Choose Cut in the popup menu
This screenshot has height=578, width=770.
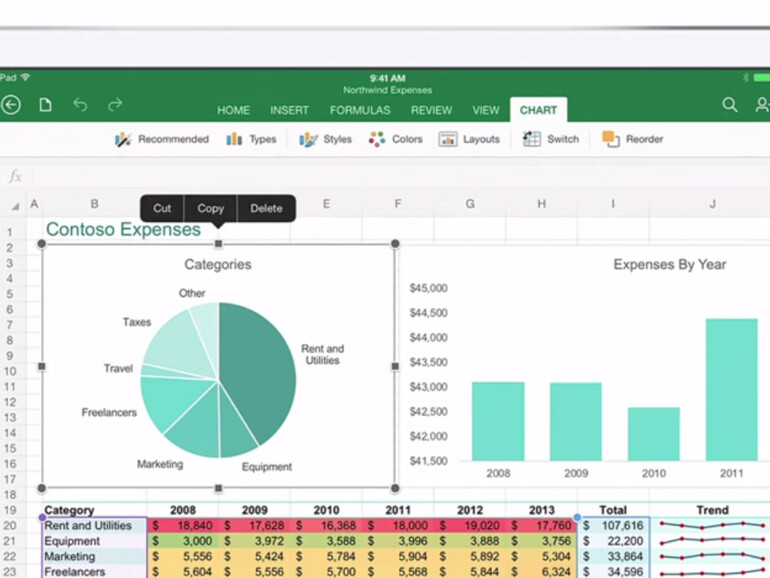[162, 208]
